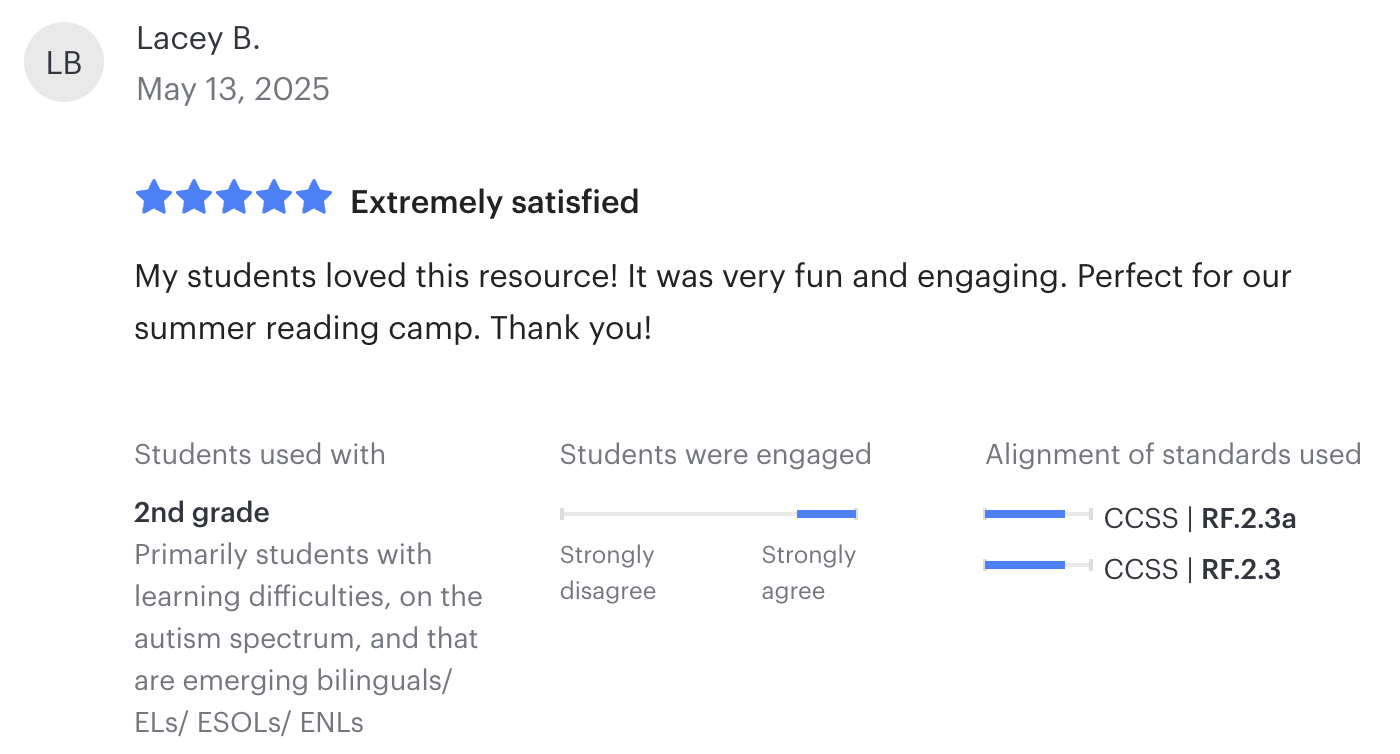Open the CCSS RF.2.3a standard
Viewport: 1400px width, 754px height.
(1200, 518)
